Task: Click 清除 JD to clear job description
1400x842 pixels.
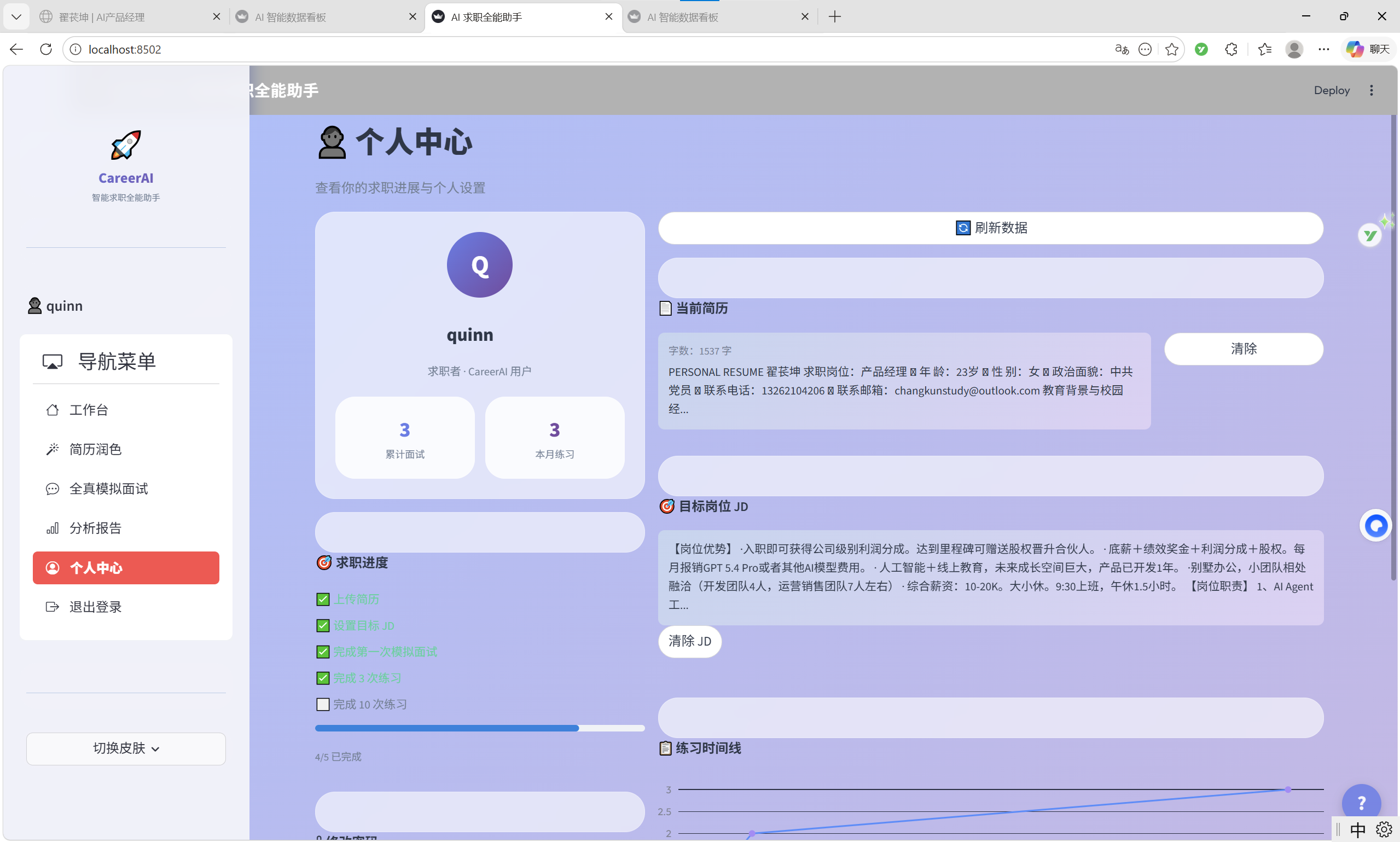Action: pos(689,641)
